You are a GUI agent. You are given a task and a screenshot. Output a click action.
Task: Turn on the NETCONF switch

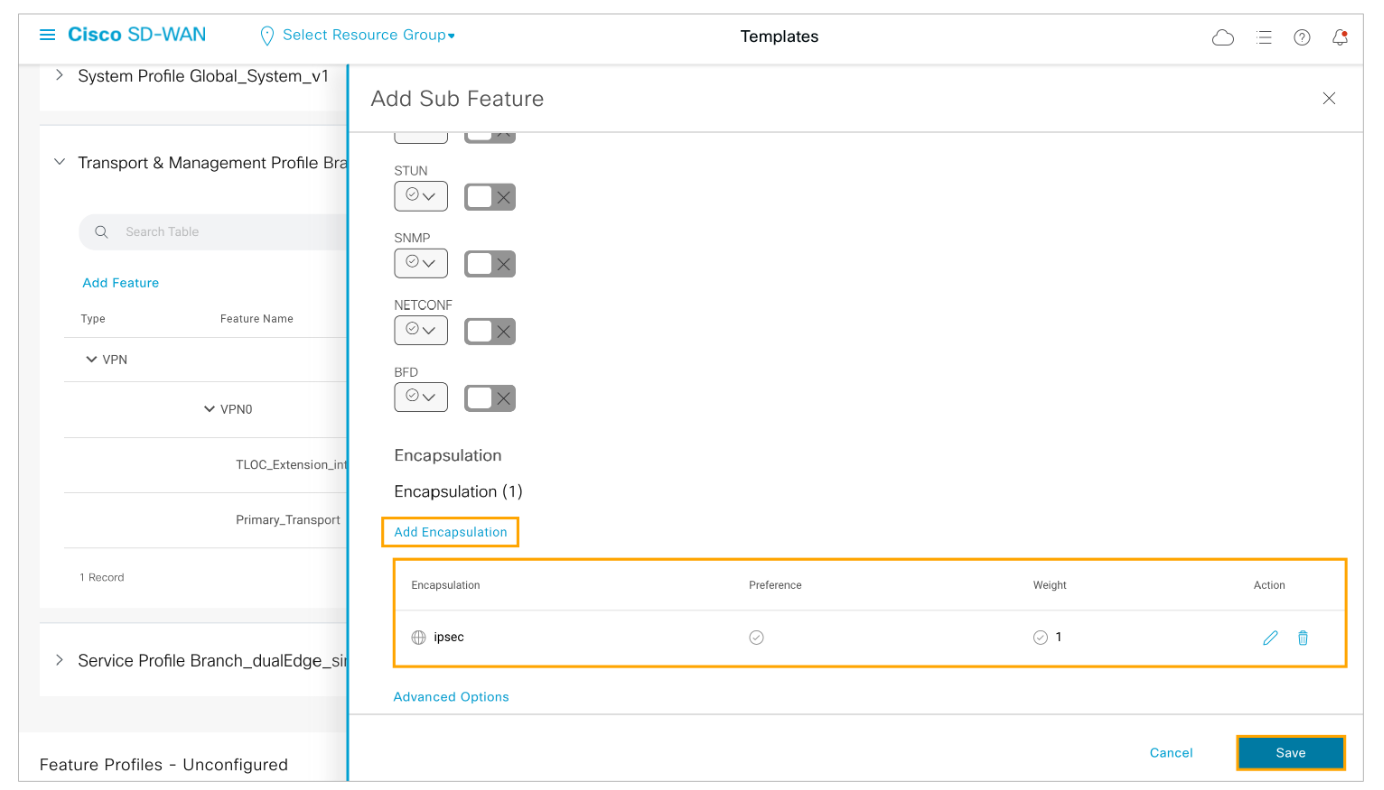[x=489, y=331]
